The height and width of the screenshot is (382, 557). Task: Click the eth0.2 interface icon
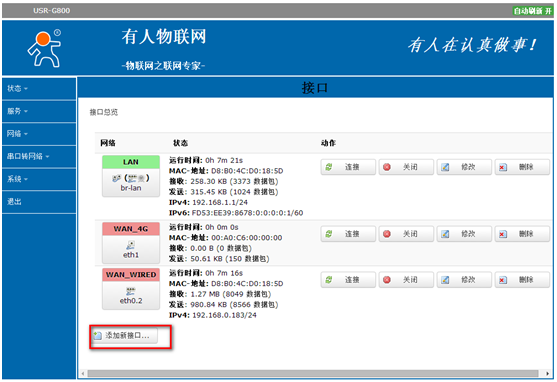pos(131,291)
